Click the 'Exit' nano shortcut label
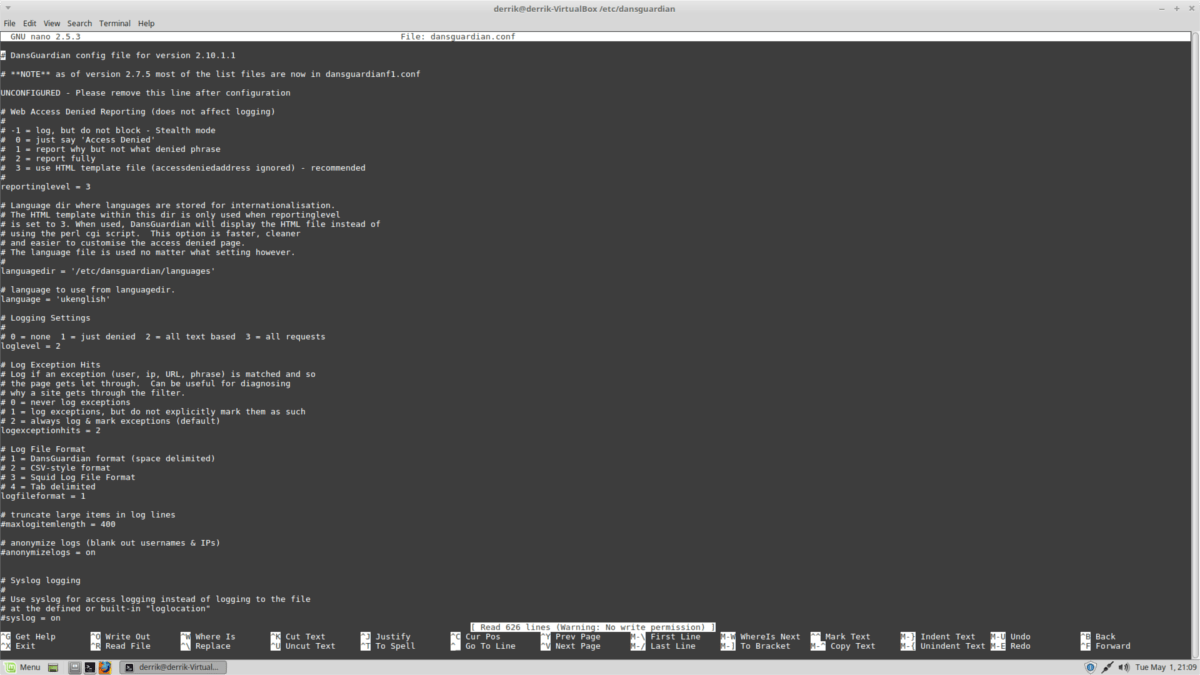The image size is (1200, 675). [x=25, y=646]
